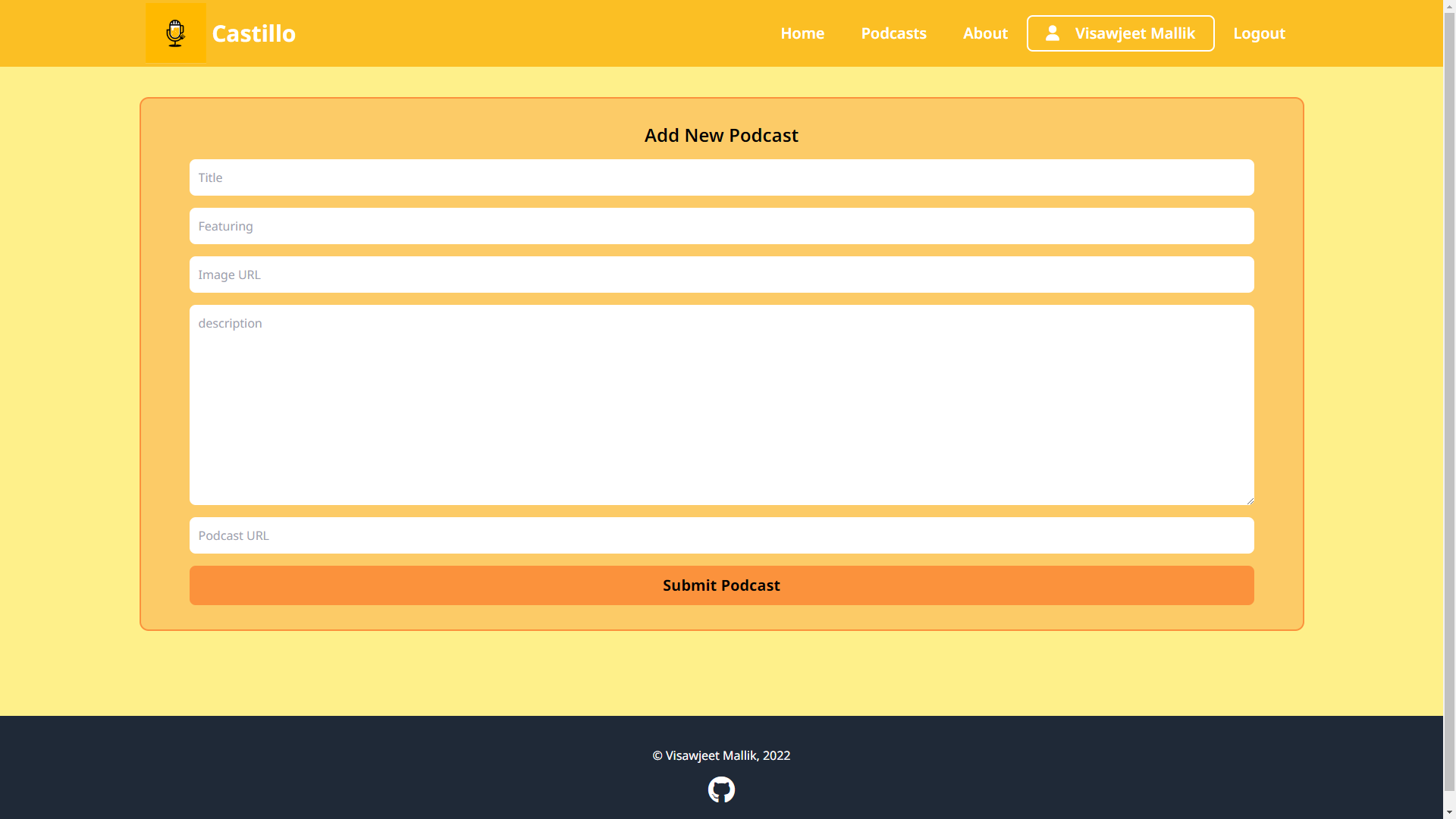The width and height of the screenshot is (1456, 819).
Task: Click the Add New Podcast heading
Action: [x=721, y=135]
